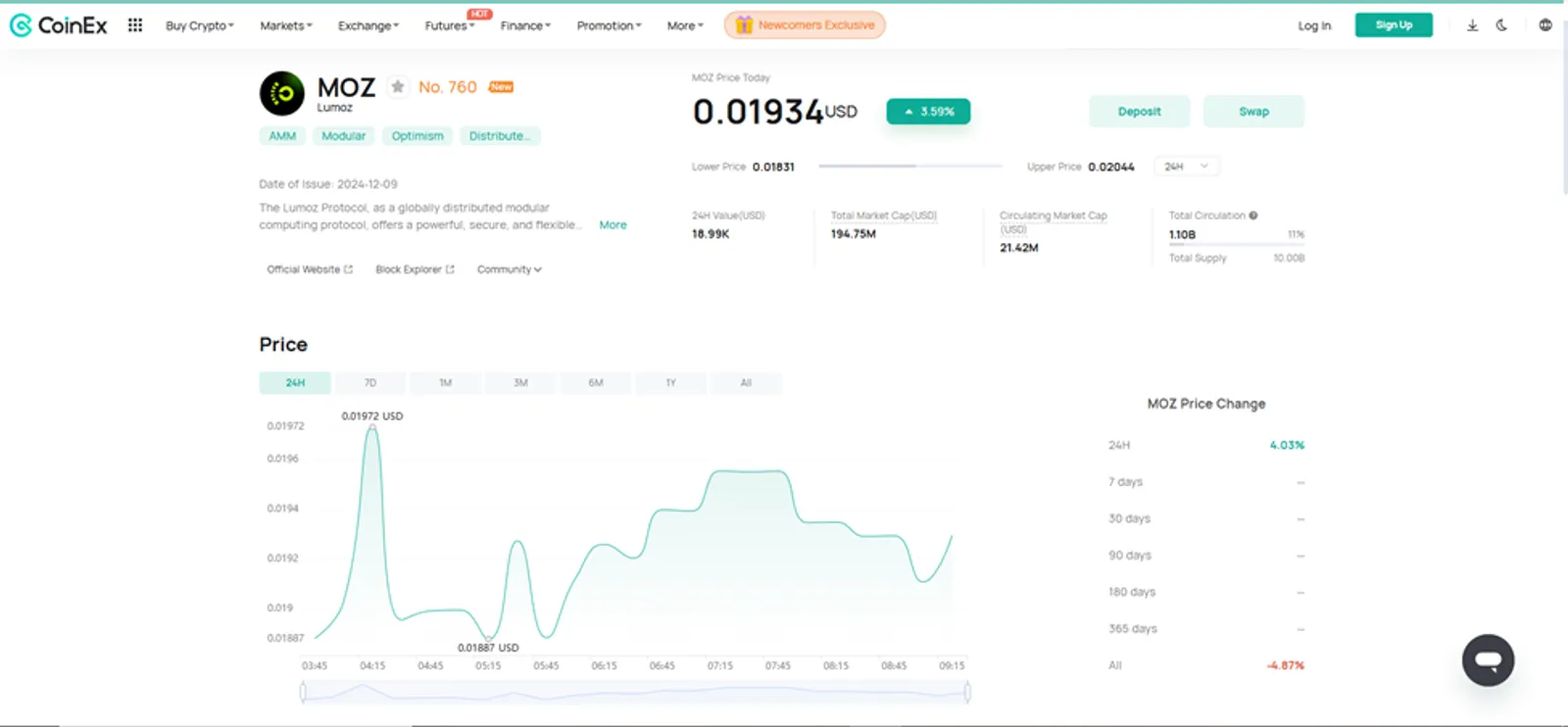Screen dimensions: 1568x727
Task: Click the Optimism tag
Action: tap(417, 136)
